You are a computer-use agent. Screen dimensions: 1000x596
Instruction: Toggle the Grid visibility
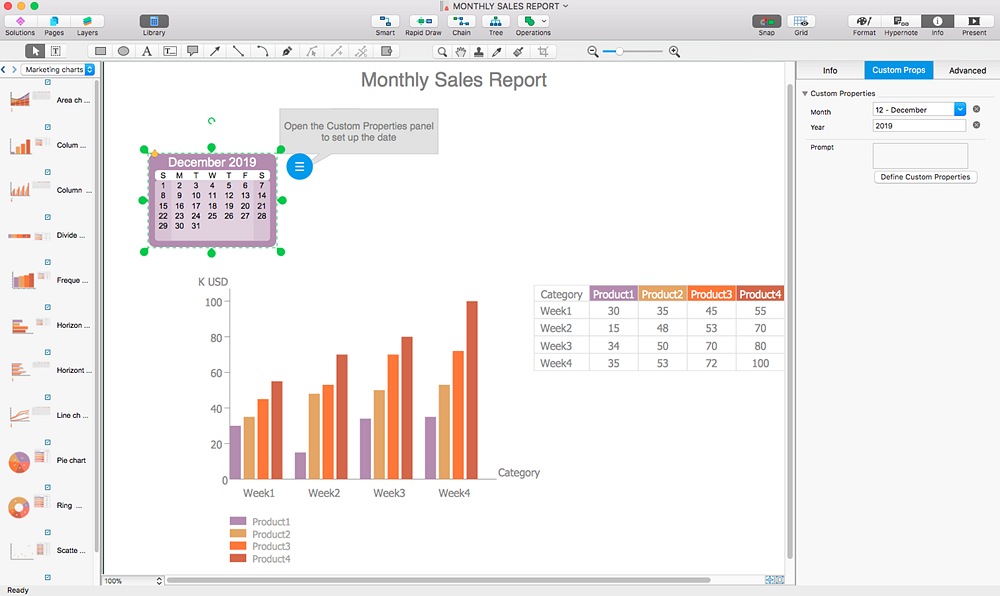pyautogui.click(x=800, y=21)
